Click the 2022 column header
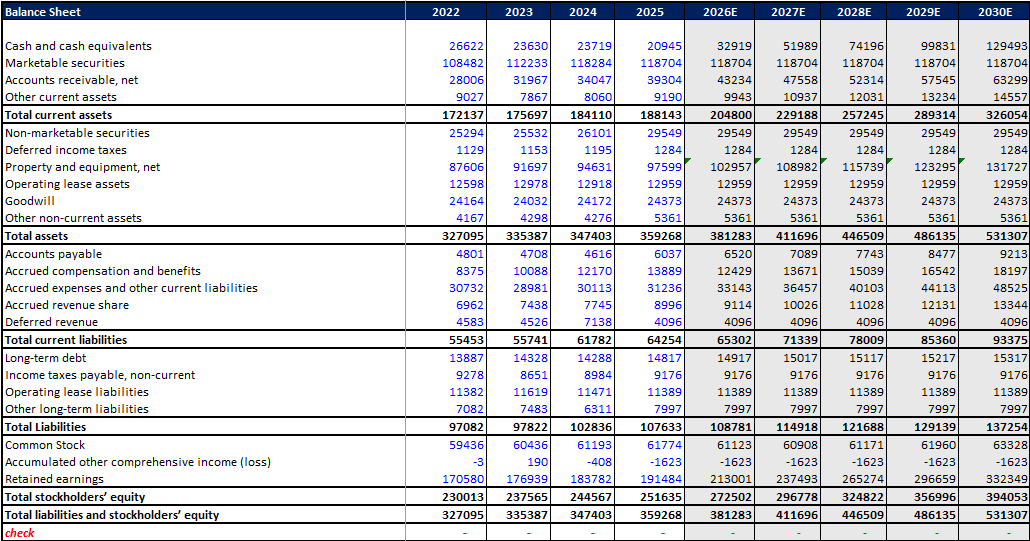 click(x=446, y=12)
